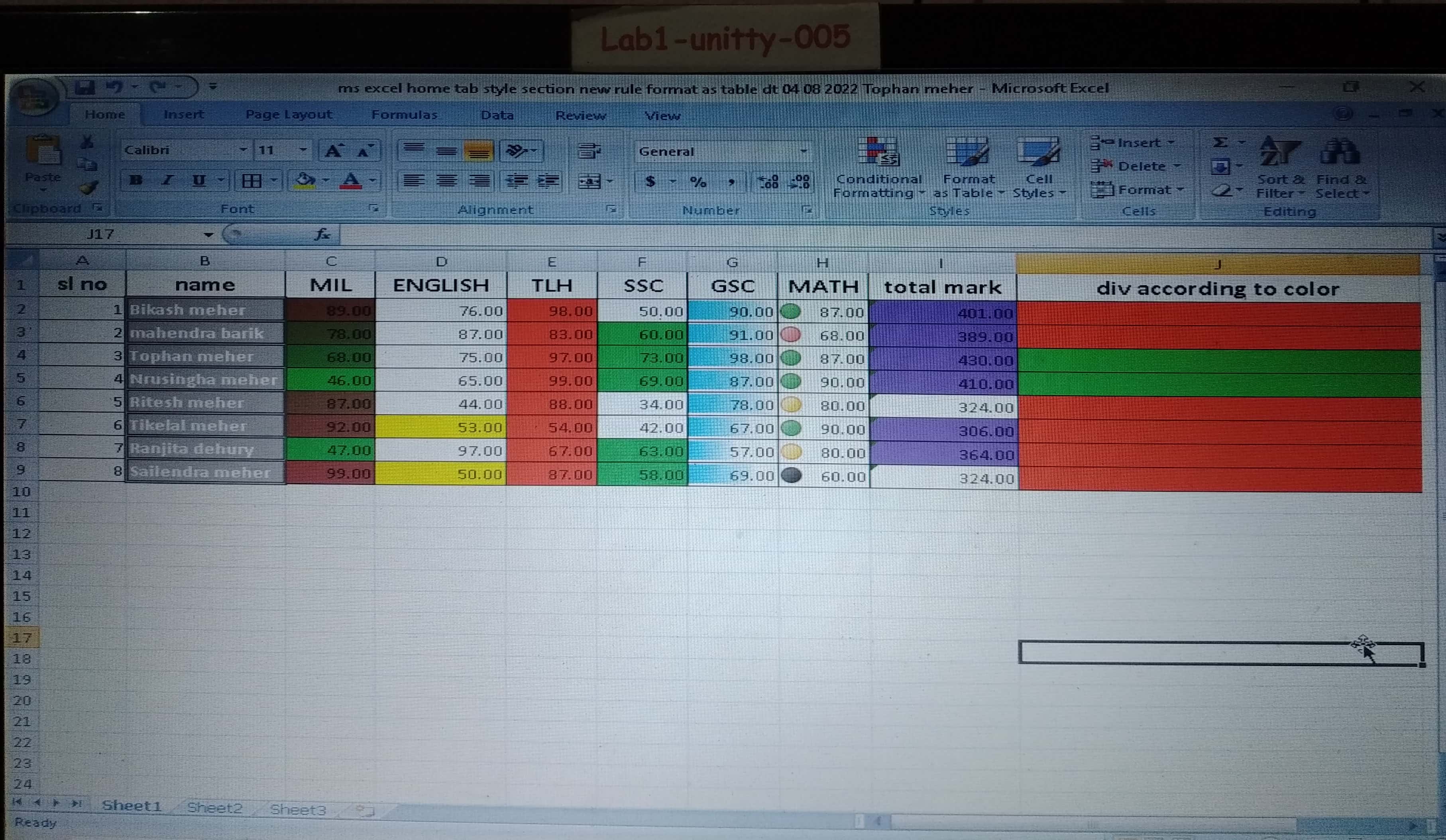Click the Format Painter brush icon
This screenshot has width=1446, height=840.
[88, 188]
